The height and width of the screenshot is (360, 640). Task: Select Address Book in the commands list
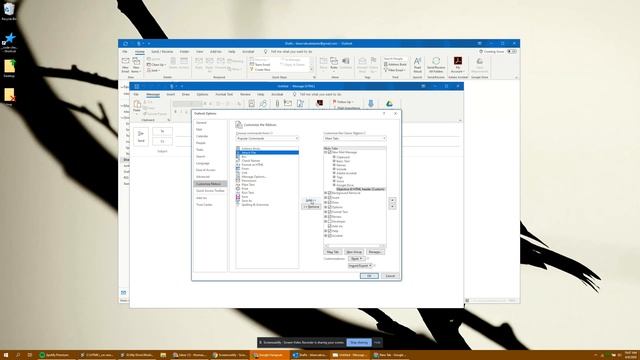tap(267, 149)
